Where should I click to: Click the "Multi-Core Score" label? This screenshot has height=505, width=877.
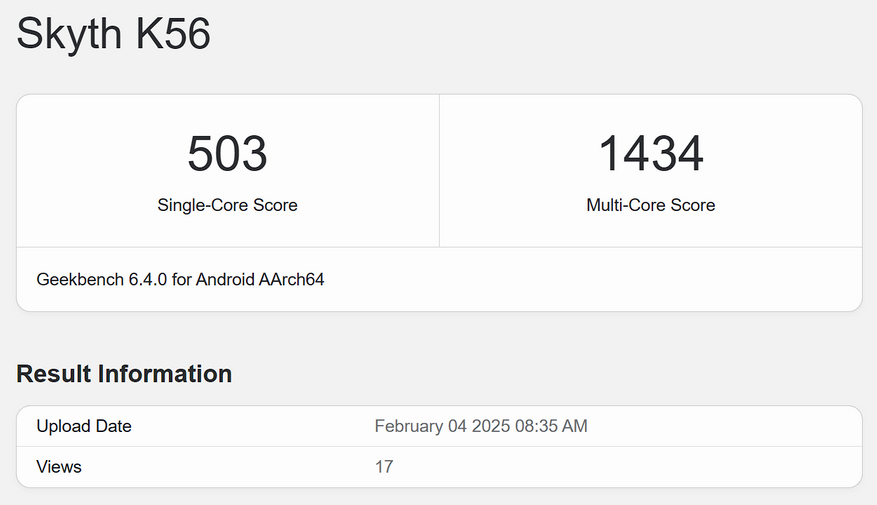click(650, 205)
